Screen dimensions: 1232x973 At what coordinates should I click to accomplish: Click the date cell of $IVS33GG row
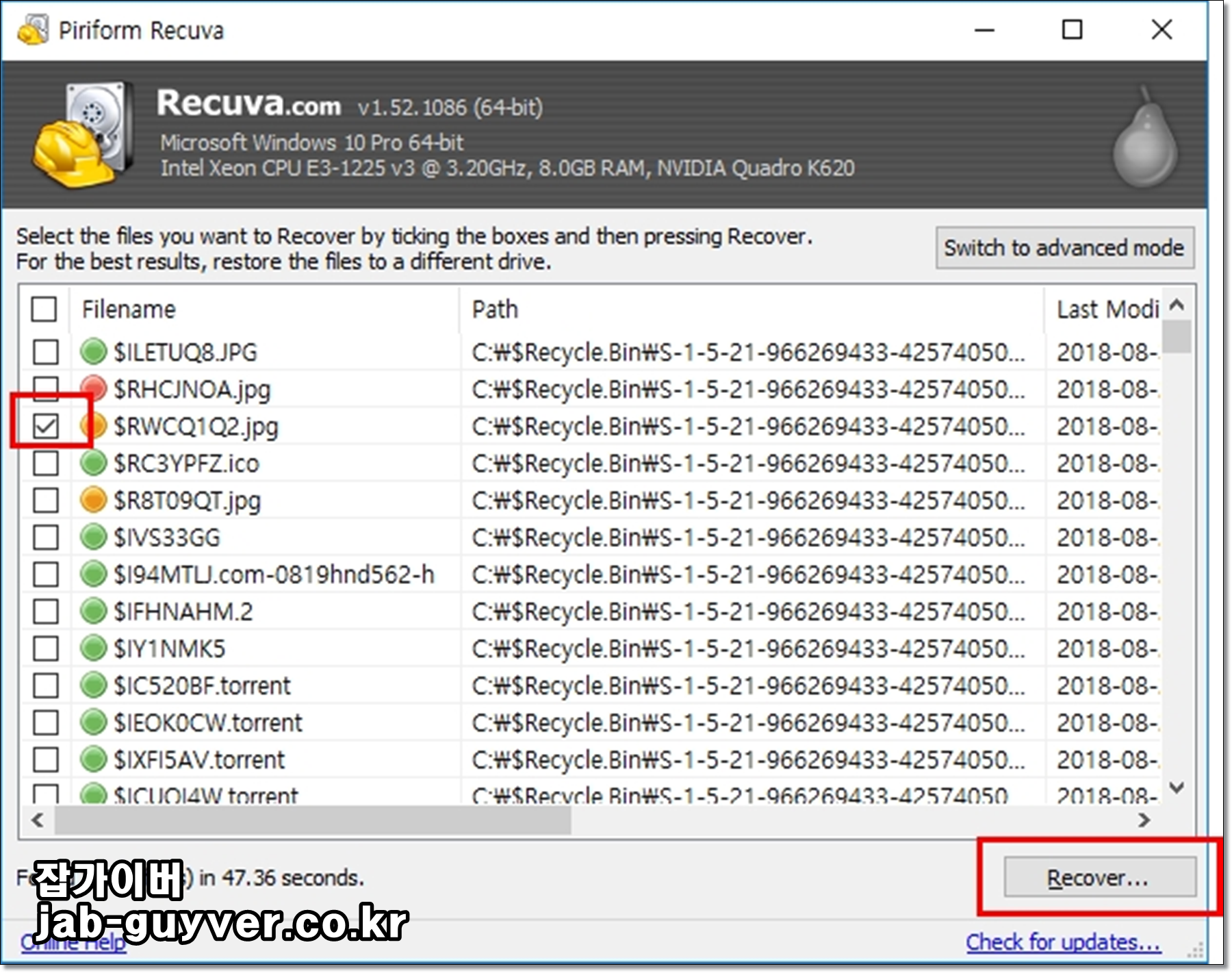coord(1107,537)
